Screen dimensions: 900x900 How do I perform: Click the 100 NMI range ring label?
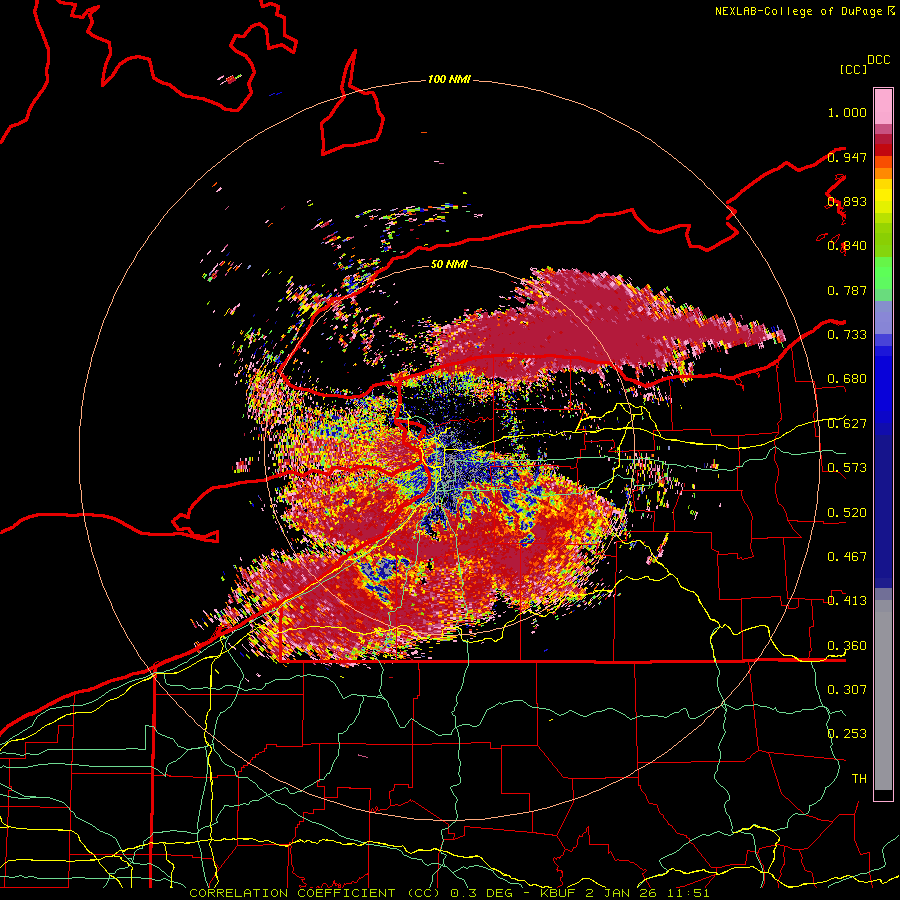tap(449, 79)
